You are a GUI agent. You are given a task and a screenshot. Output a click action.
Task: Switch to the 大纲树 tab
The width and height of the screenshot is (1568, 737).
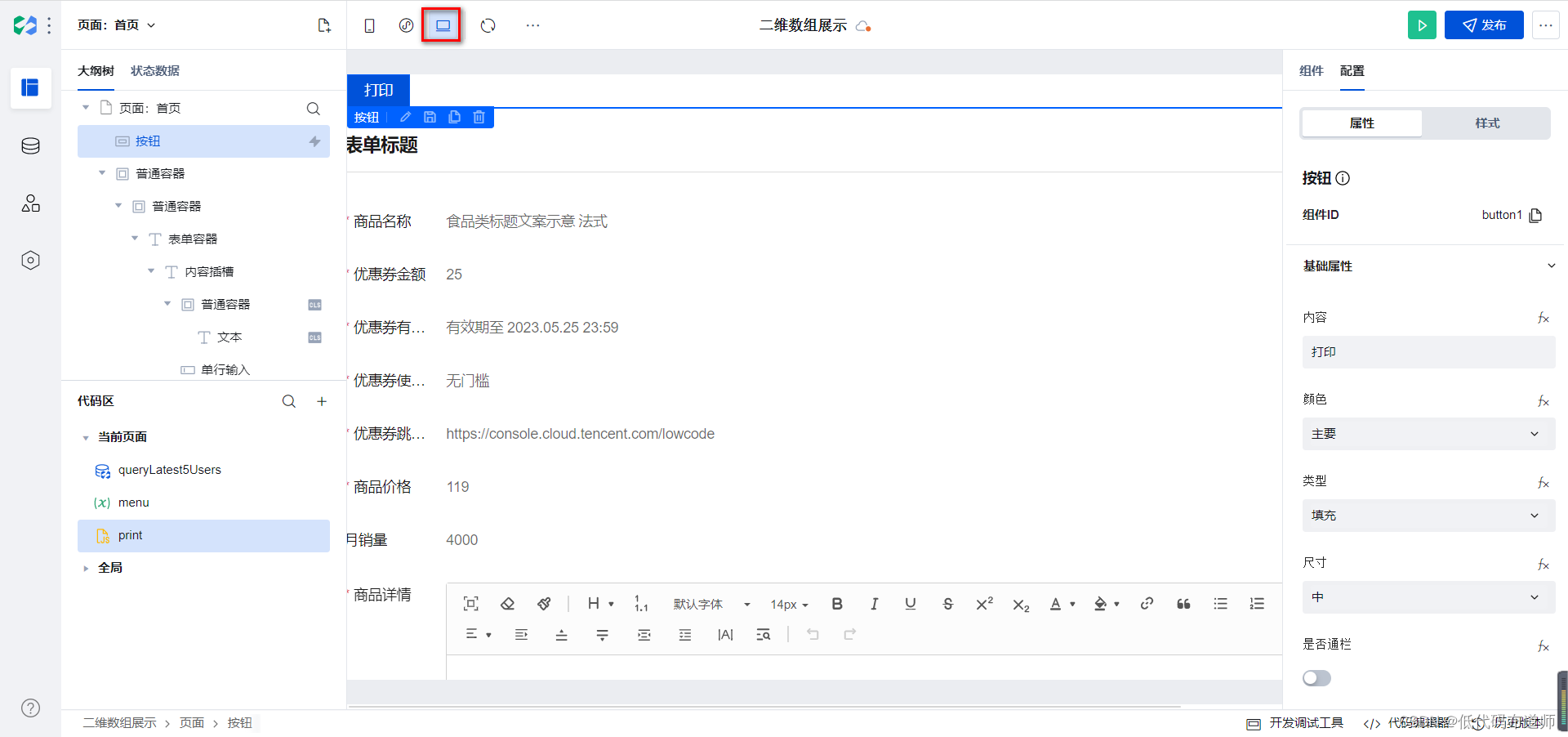(x=96, y=71)
